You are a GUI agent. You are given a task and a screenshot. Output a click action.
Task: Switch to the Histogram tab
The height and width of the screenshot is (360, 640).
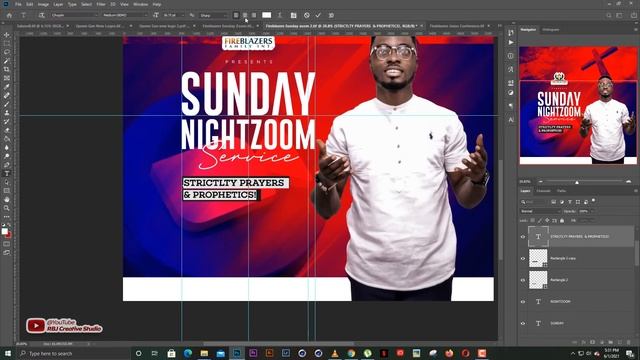[551, 30]
